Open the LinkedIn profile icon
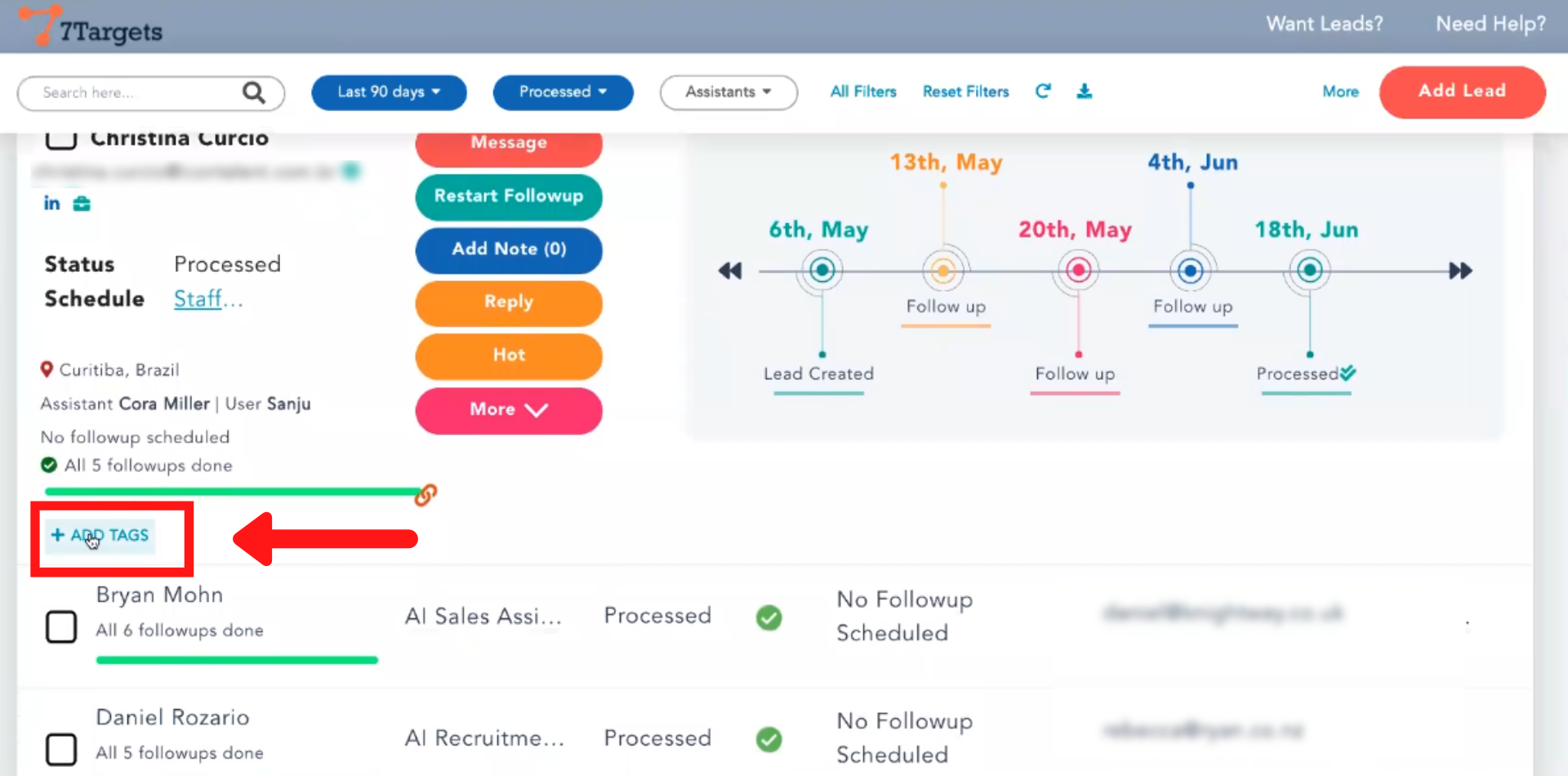The width and height of the screenshot is (1568, 776). tap(51, 203)
